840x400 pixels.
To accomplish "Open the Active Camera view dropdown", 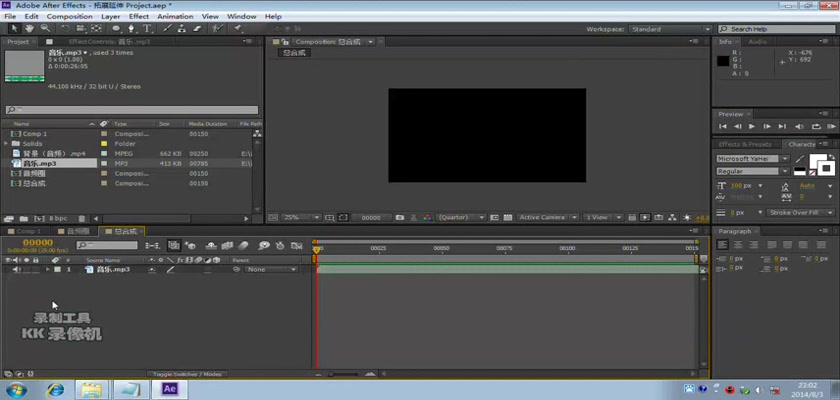I will tap(548, 217).
